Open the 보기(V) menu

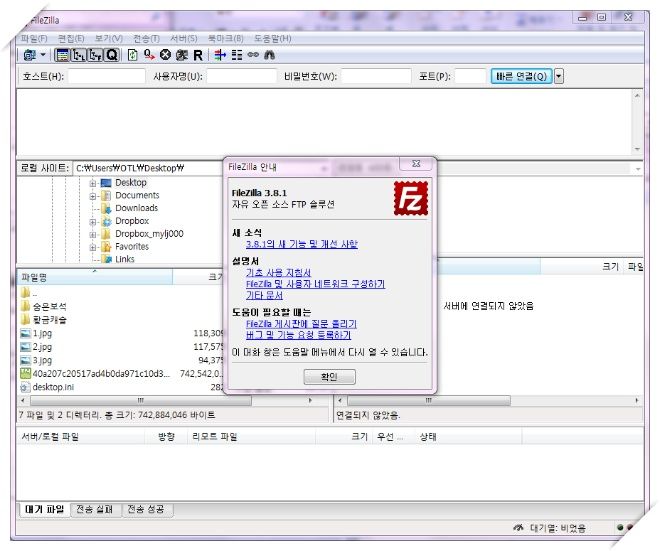[x=108, y=39]
